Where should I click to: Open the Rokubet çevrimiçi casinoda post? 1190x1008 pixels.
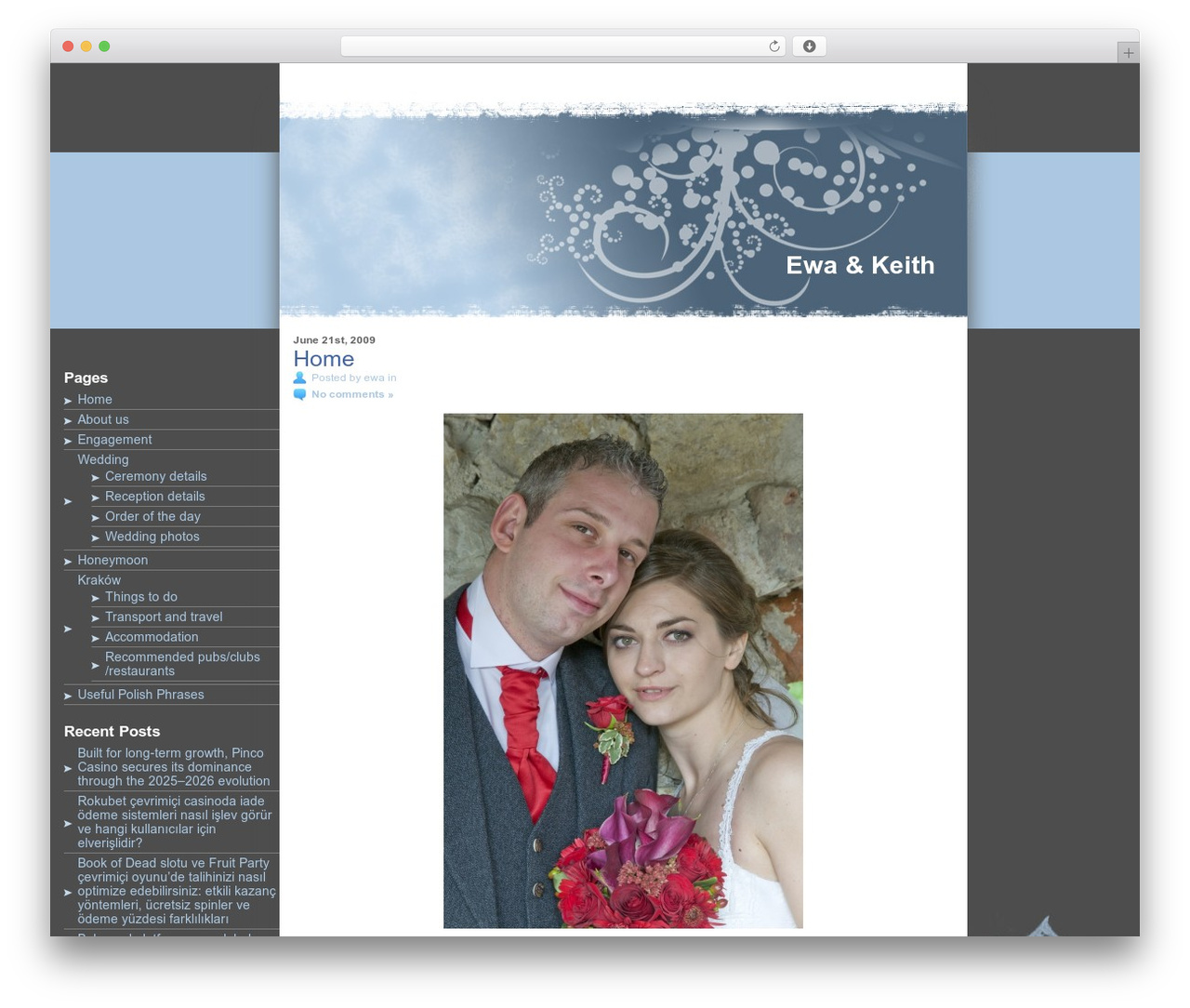(x=175, y=822)
